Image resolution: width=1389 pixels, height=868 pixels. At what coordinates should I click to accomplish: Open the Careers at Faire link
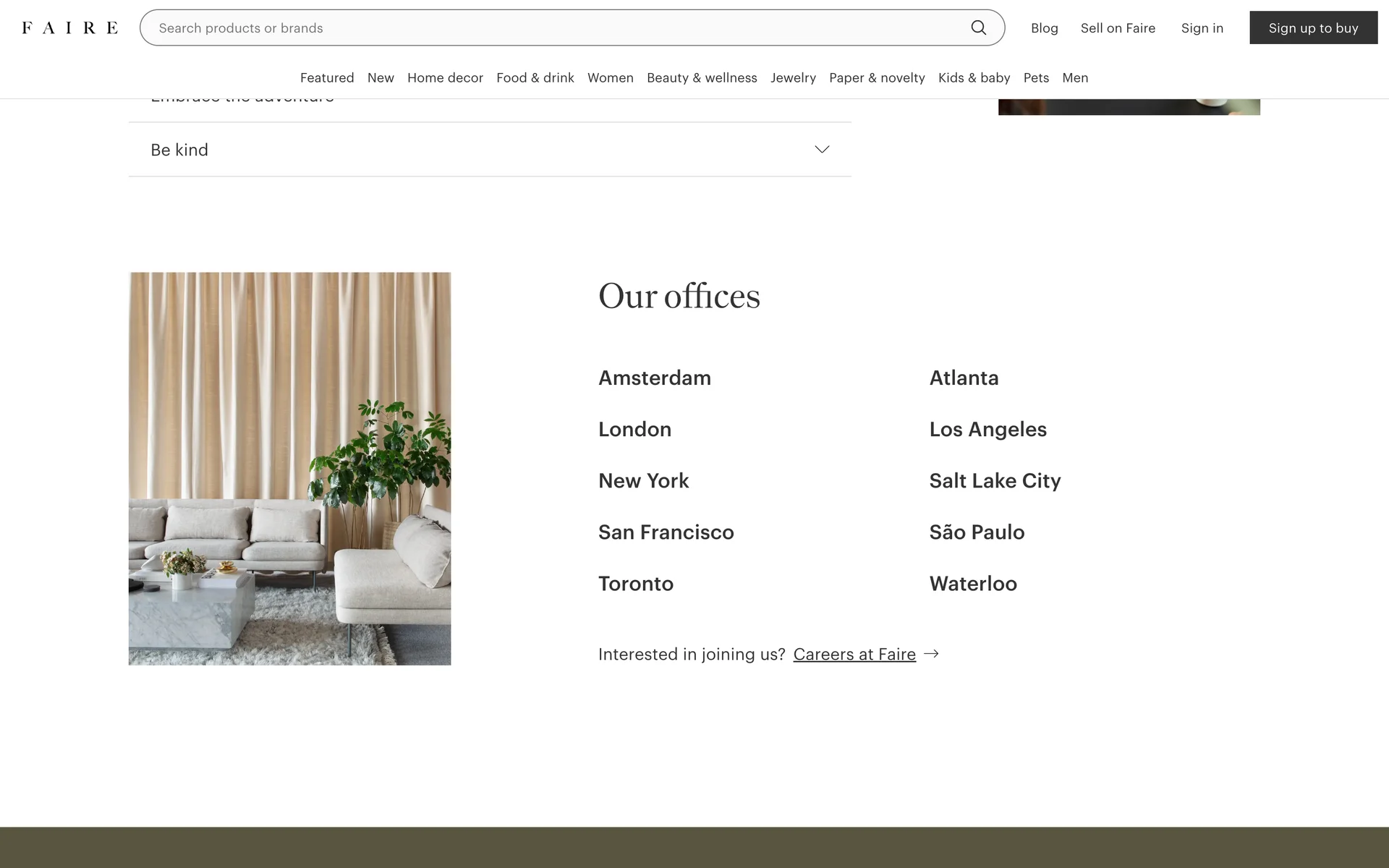click(x=854, y=654)
